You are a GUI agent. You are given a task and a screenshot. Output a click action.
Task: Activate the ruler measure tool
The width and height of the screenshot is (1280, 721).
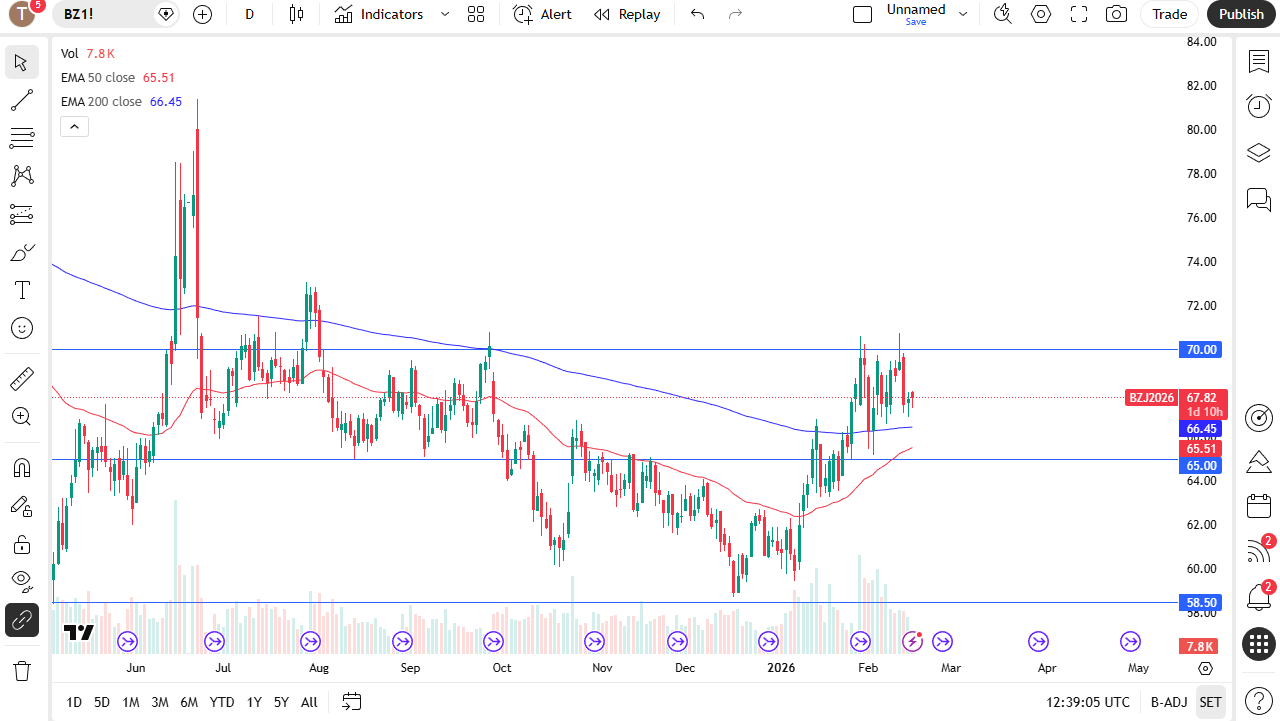tap(22, 379)
